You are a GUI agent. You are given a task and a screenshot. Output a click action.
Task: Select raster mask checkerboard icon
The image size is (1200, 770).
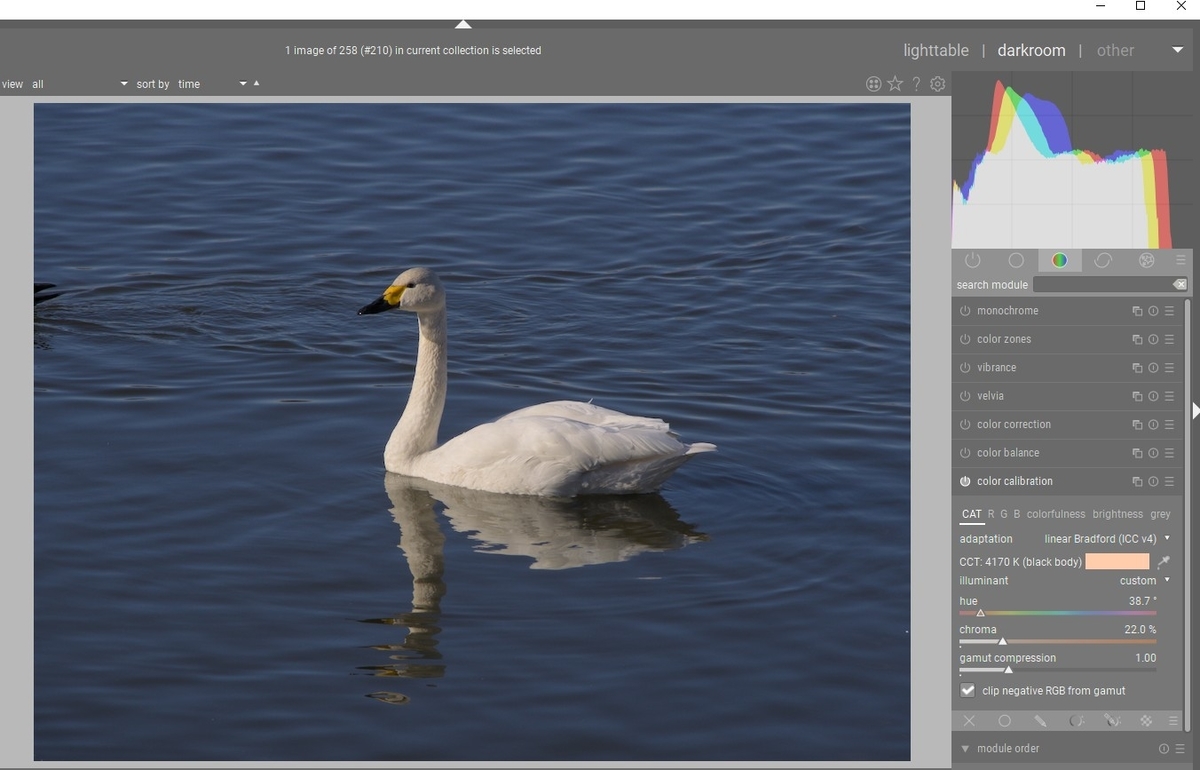(x=1146, y=721)
